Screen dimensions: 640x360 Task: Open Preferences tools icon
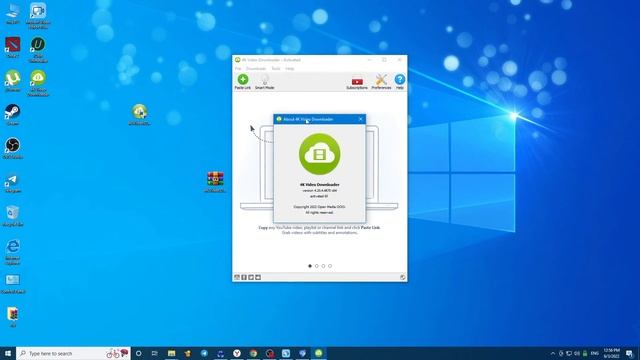pyautogui.click(x=381, y=82)
